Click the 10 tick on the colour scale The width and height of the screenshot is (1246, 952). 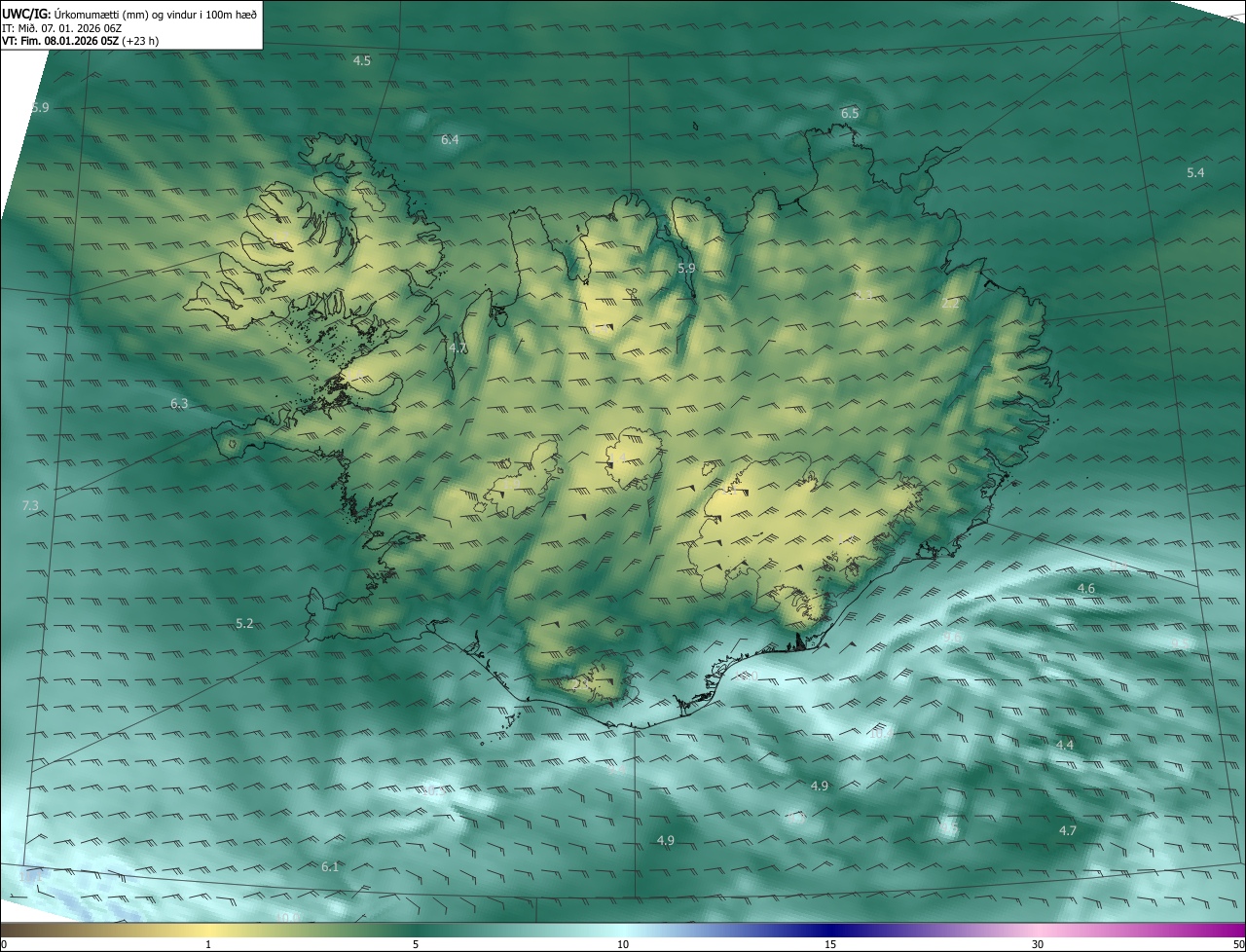623,944
